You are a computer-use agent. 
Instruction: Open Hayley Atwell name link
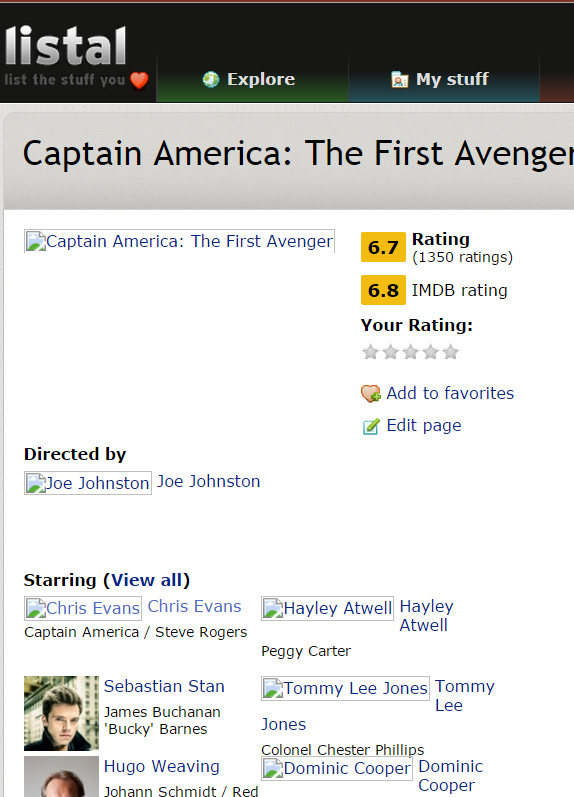pos(426,616)
